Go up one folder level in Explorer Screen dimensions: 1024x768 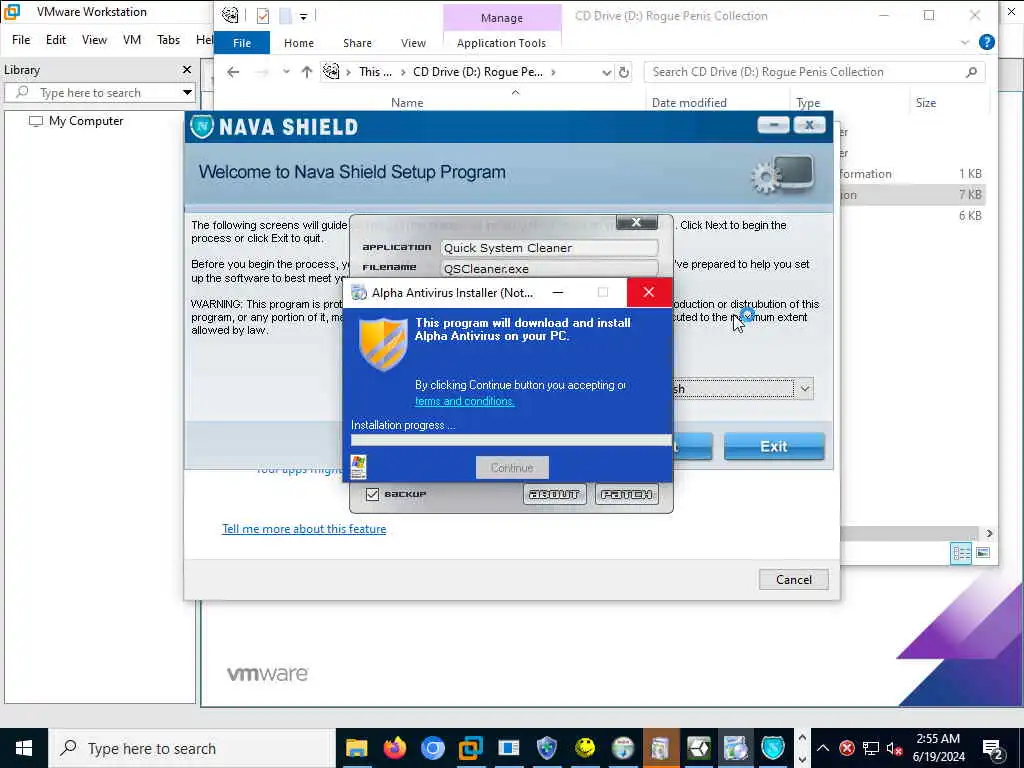click(x=306, y=72)
